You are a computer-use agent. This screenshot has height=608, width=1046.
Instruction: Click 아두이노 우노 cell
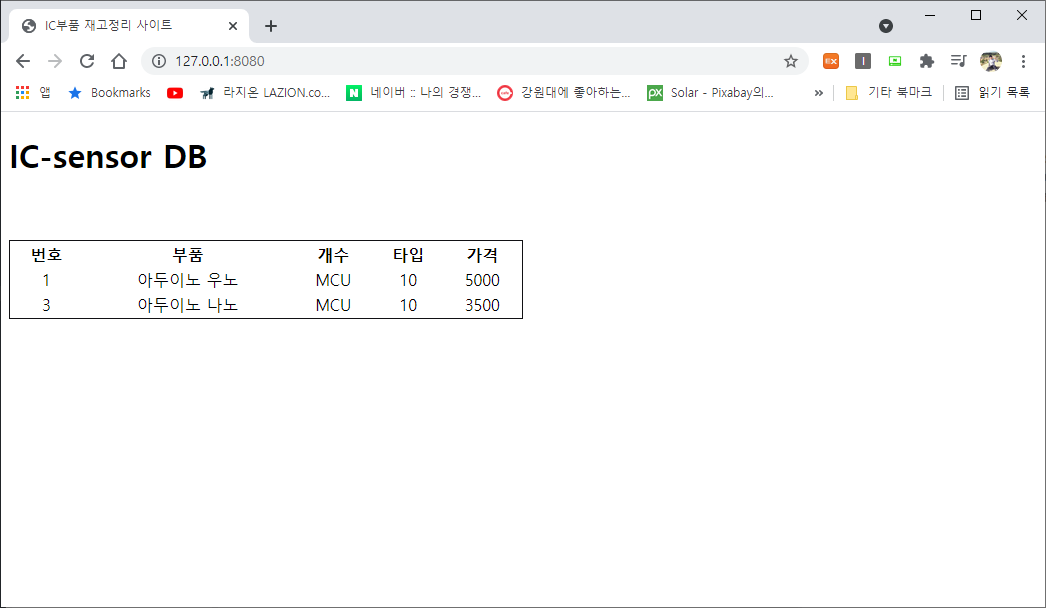(x=187, y=280)
